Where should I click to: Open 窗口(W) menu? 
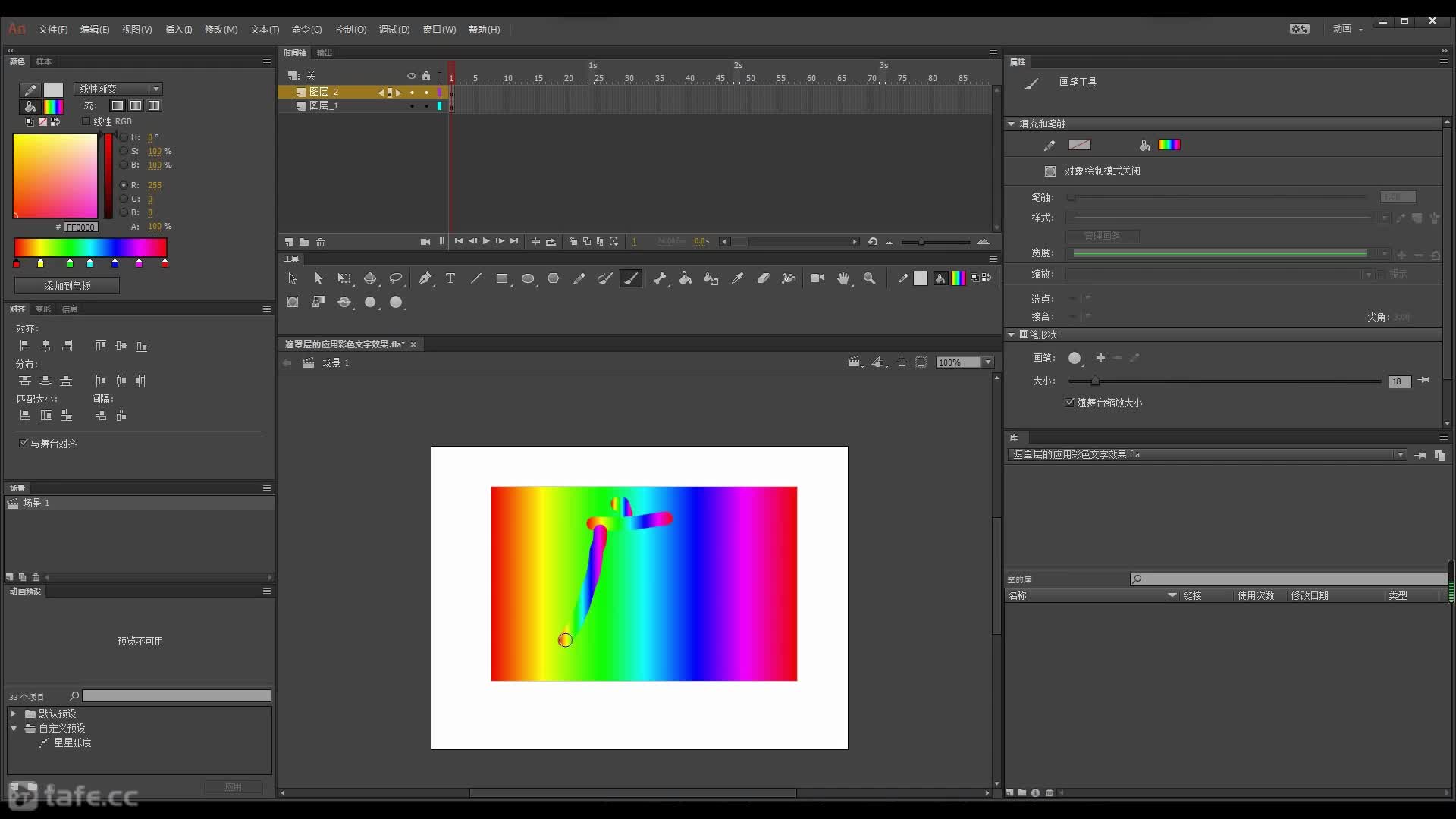(440, 30)
